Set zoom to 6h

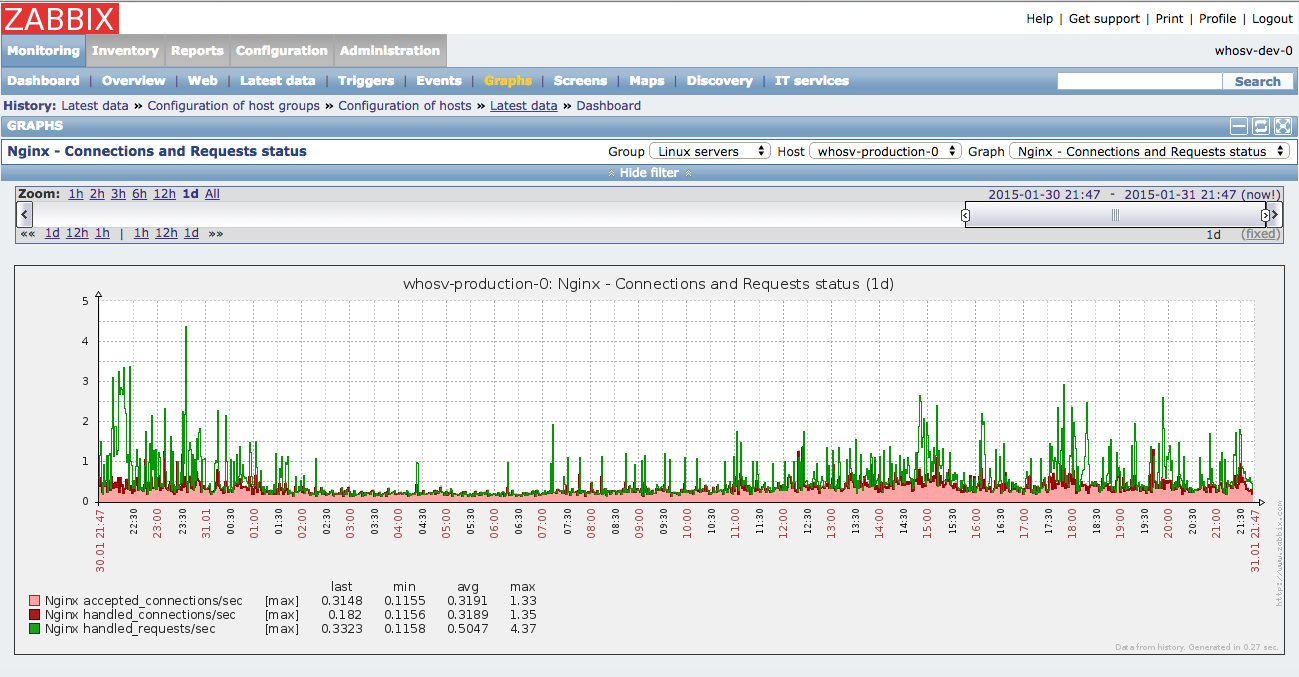click(x=139, y=194)
